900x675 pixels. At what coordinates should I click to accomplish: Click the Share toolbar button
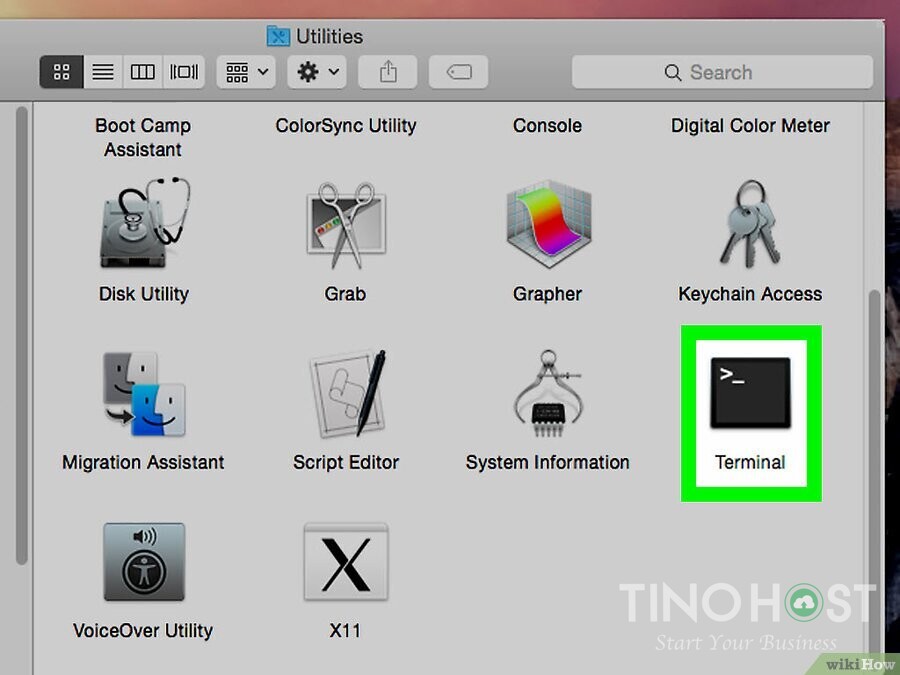pos(388,72)
